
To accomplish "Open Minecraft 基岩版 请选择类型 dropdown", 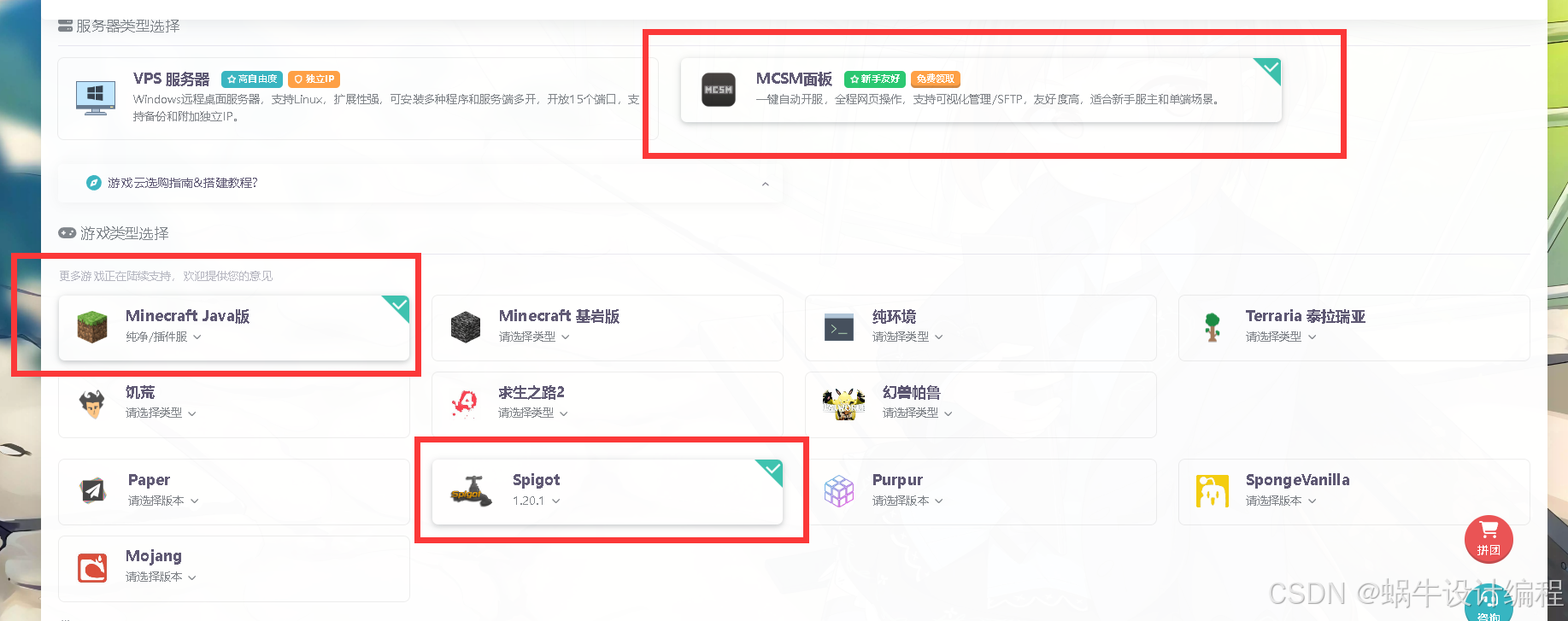I will coord(534,337).
